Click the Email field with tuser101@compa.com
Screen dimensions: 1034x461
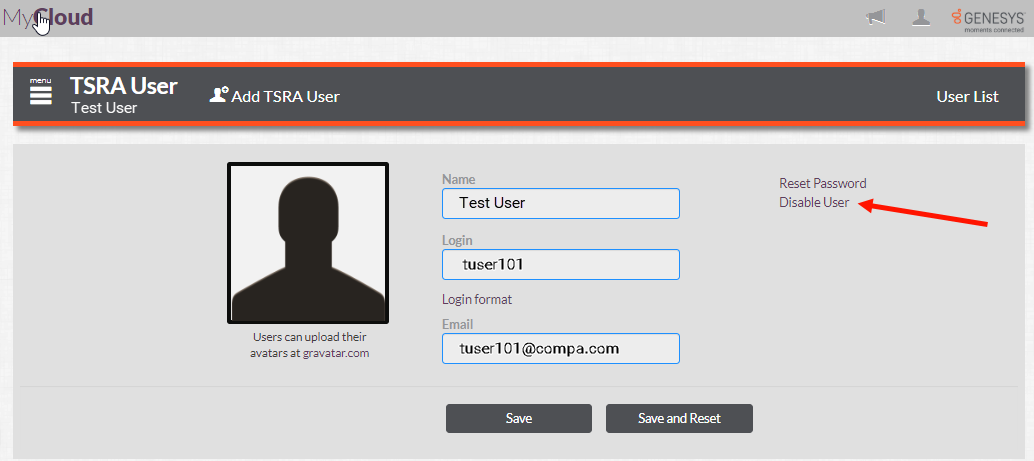tap(560, 349)
